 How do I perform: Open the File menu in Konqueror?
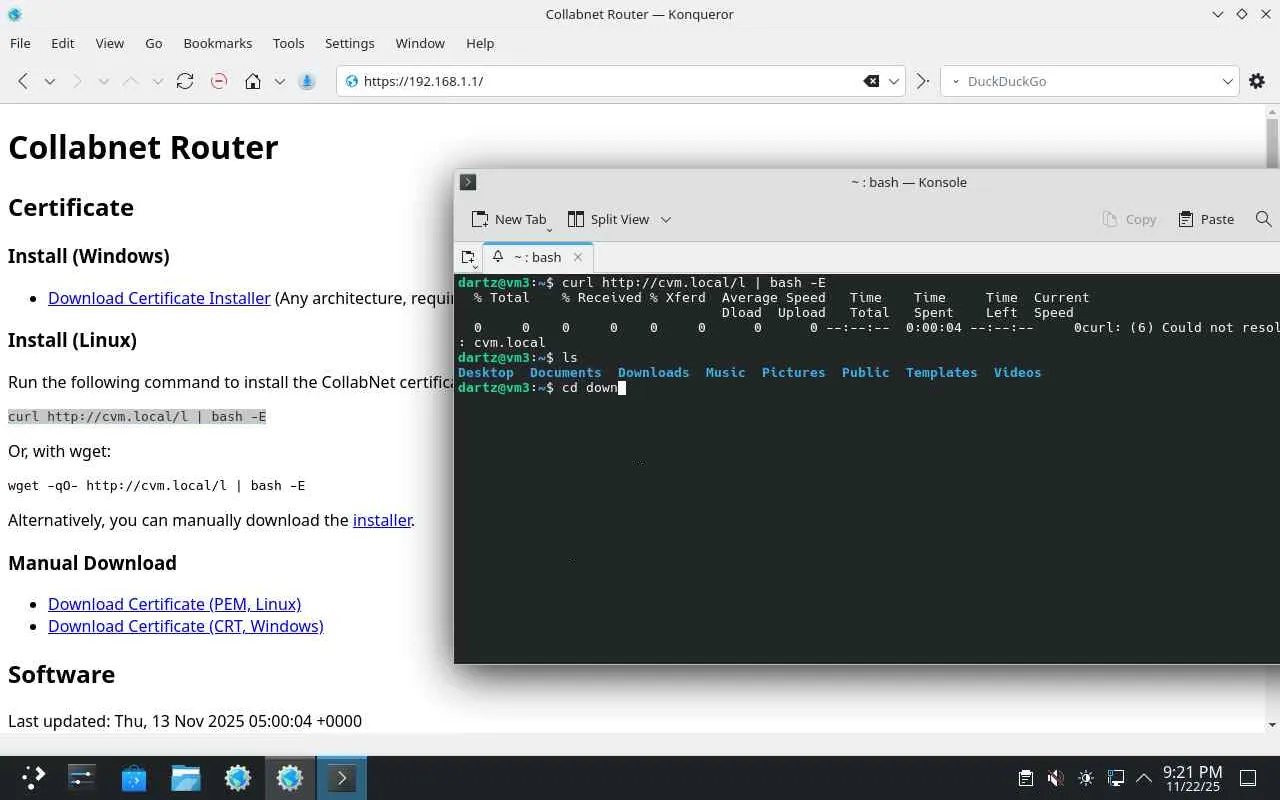20,43
